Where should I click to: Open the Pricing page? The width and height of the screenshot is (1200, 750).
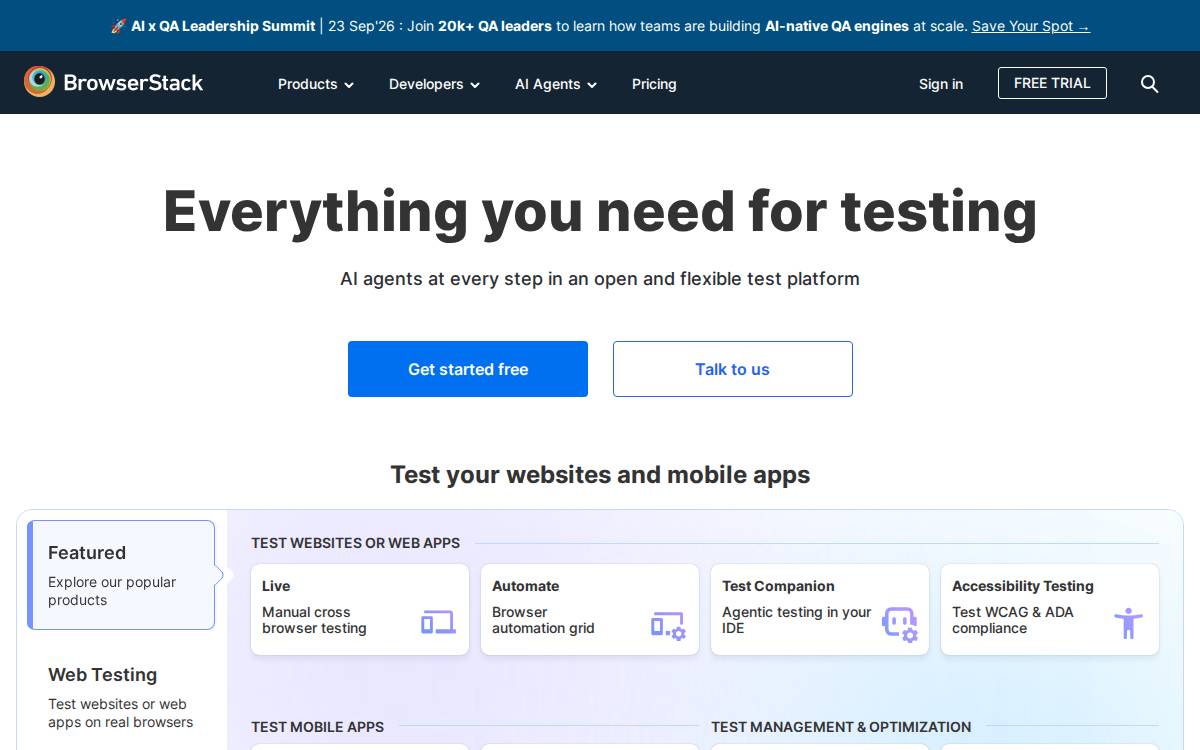pyautogui.click(x=654, y=84)
